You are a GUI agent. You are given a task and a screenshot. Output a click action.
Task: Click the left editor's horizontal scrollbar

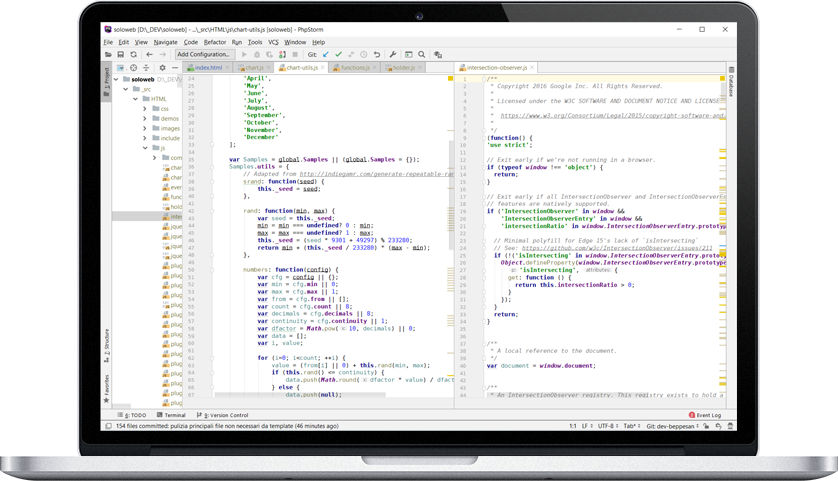pos(300,395)
